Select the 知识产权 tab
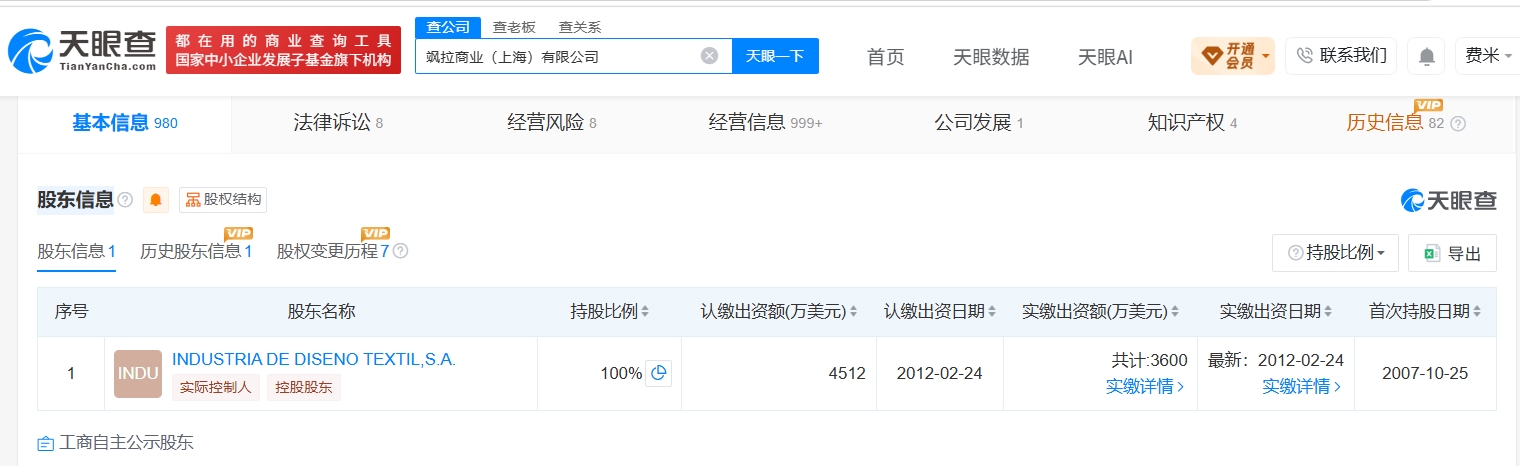Viewport: 1520px width, 466px height. [x=1192, y=123]
